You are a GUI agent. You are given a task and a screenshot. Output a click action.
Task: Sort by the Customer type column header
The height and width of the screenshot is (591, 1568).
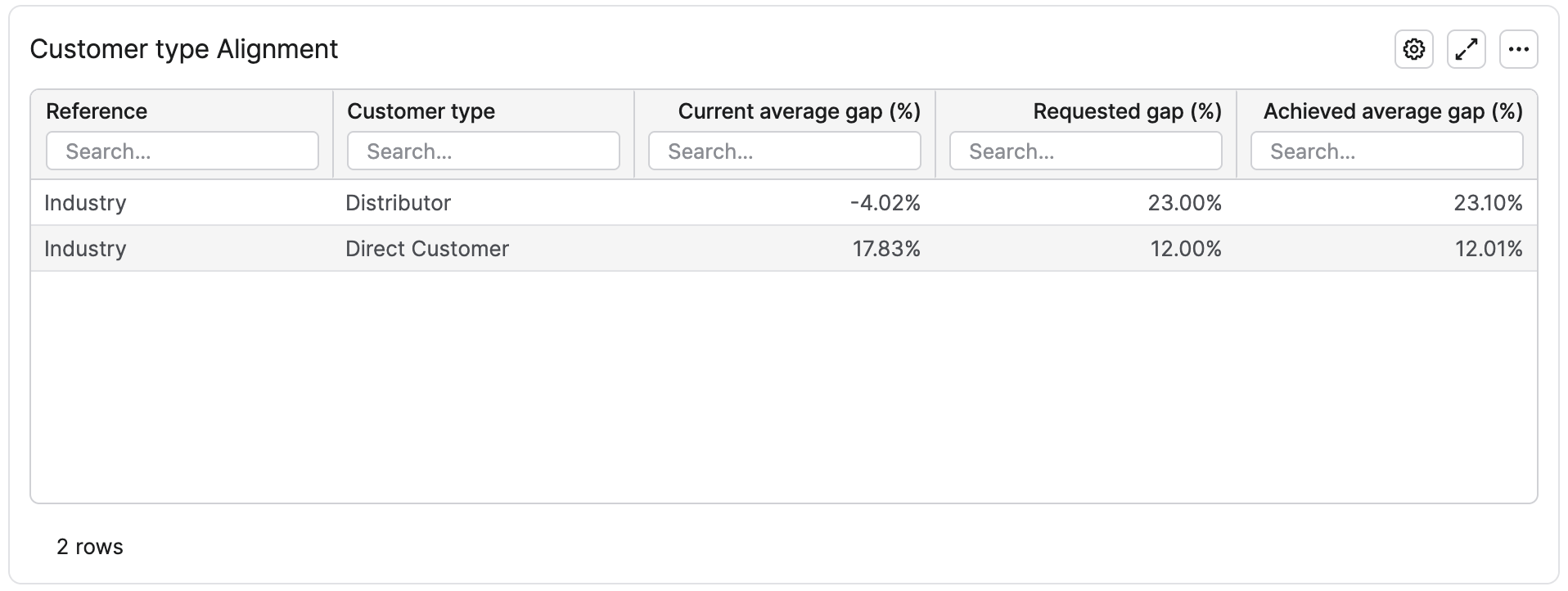coord(420,111)
